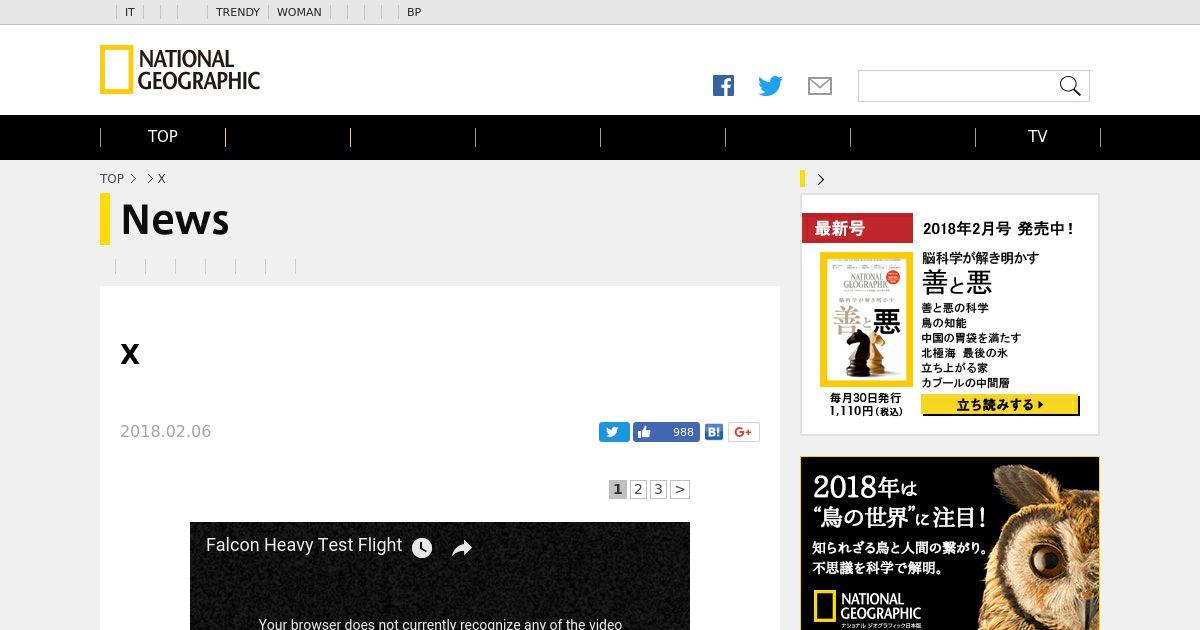
Task: Click the article date 2018.02.06
Action: coord(165,432)
